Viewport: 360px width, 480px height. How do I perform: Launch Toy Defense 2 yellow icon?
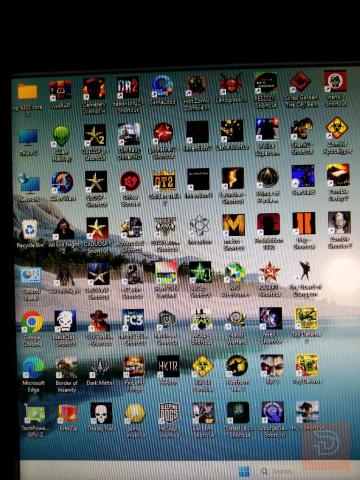(306, 318)
